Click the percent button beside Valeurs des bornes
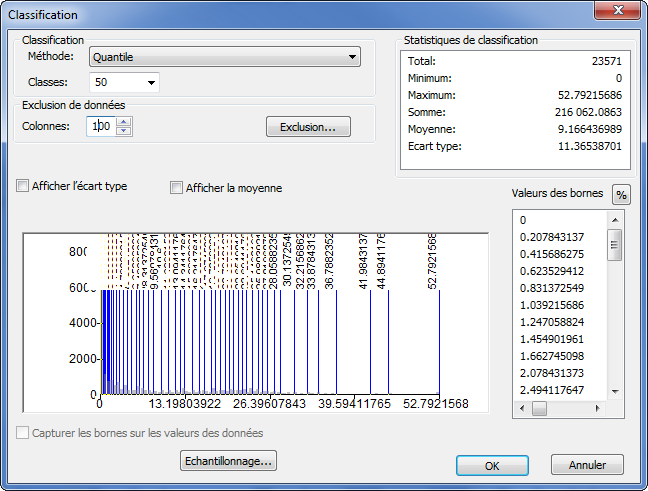The width and height of the screenshot is (648, 491). [x=621, y=194]
